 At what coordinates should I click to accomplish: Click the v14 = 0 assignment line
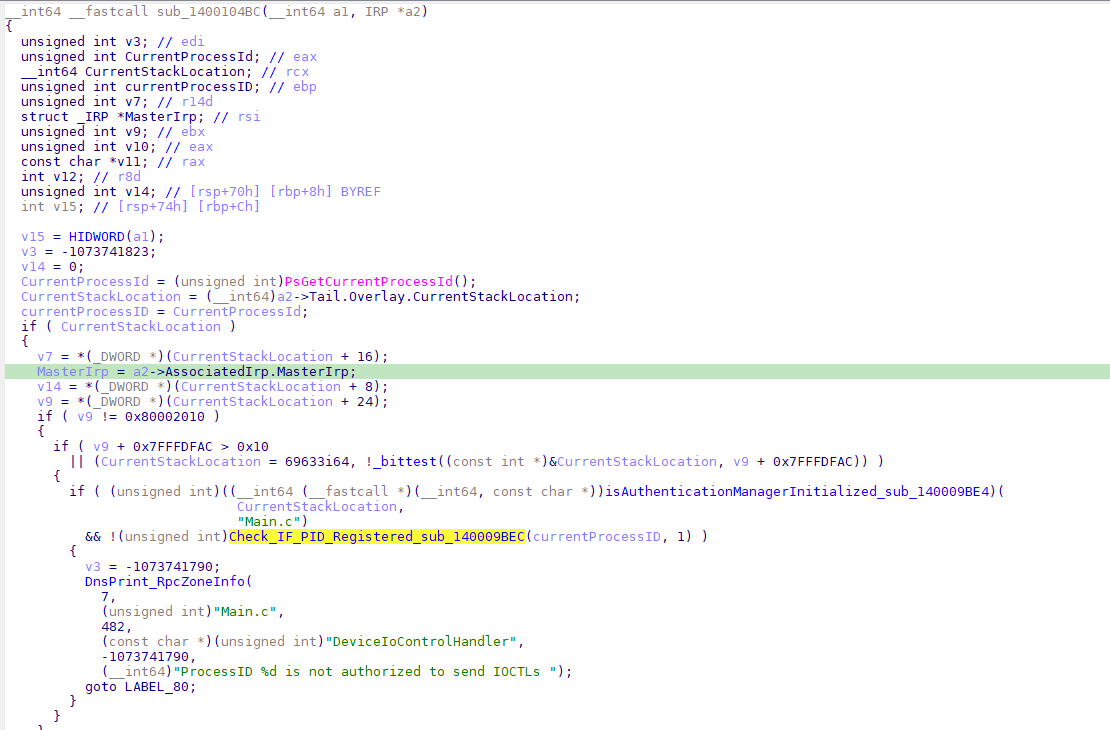pyautogui.click(x=52, y=266)
